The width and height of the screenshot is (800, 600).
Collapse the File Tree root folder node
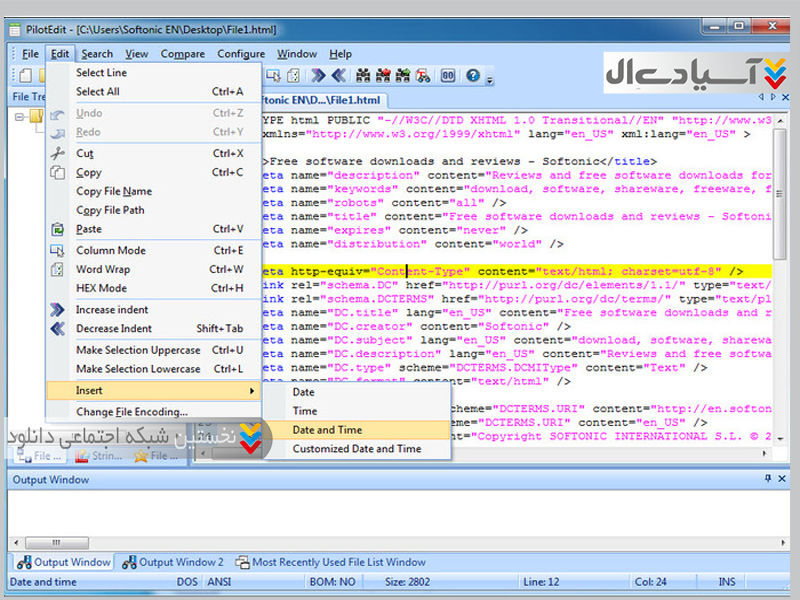[21, 116]
